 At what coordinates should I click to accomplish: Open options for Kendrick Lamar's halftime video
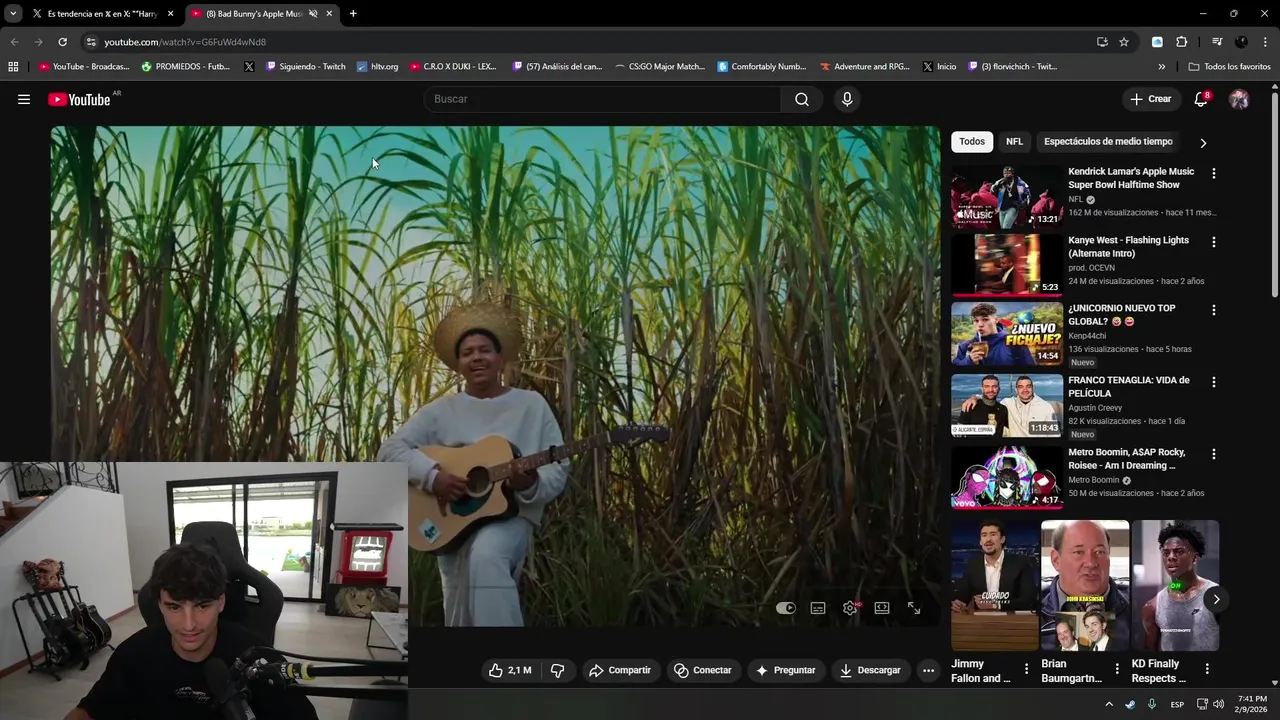[x=1214, y=173]
